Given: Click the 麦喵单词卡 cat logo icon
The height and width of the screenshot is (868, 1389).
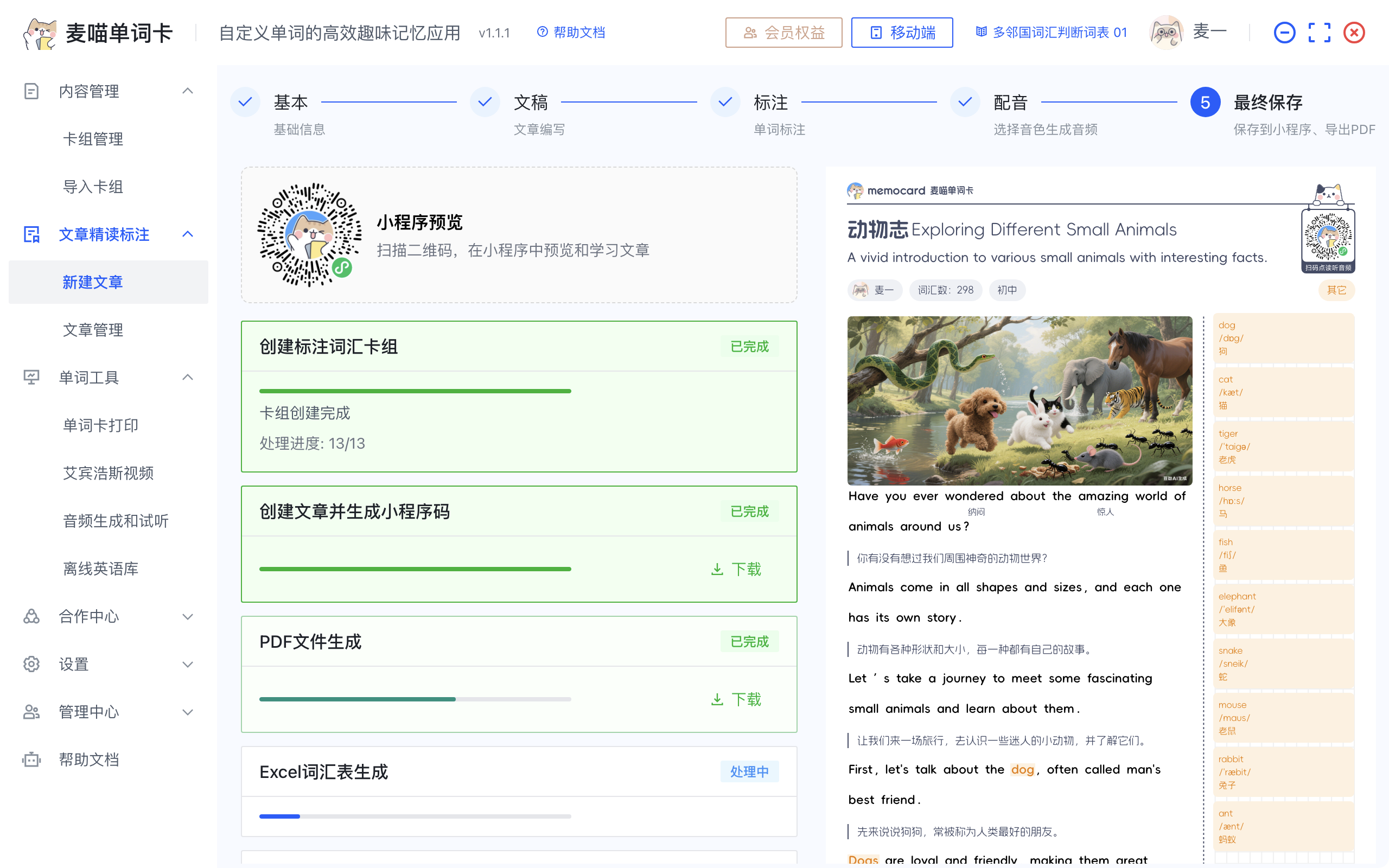Looking at the screenshot, I should click(40, 33).
